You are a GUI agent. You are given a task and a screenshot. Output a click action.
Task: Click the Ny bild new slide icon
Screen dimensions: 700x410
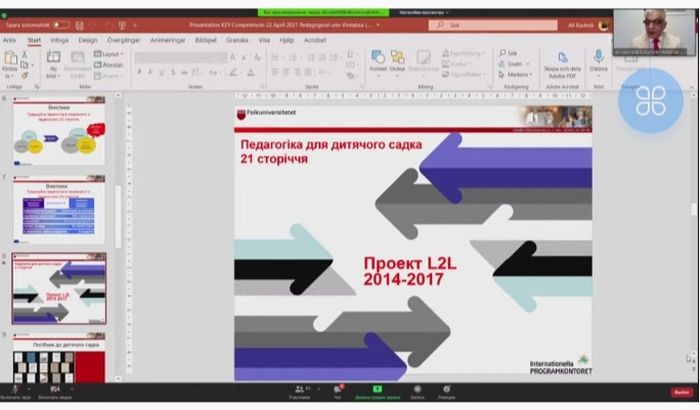click(x=51, y=62)
